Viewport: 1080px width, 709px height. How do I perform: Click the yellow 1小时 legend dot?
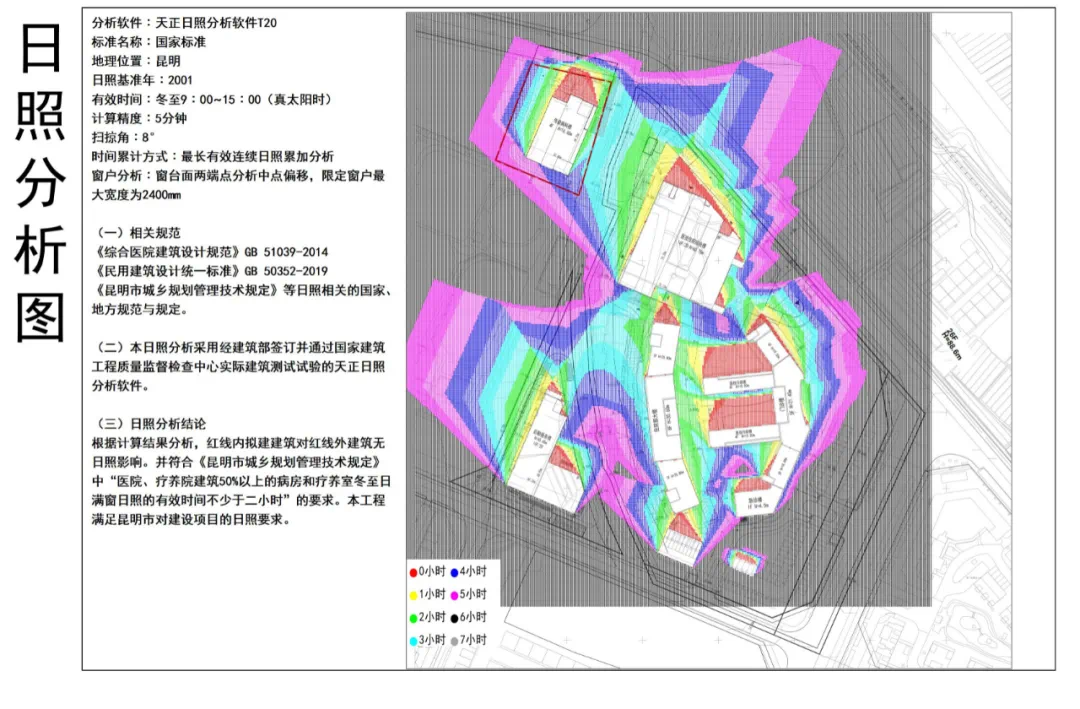coord(413,595)
